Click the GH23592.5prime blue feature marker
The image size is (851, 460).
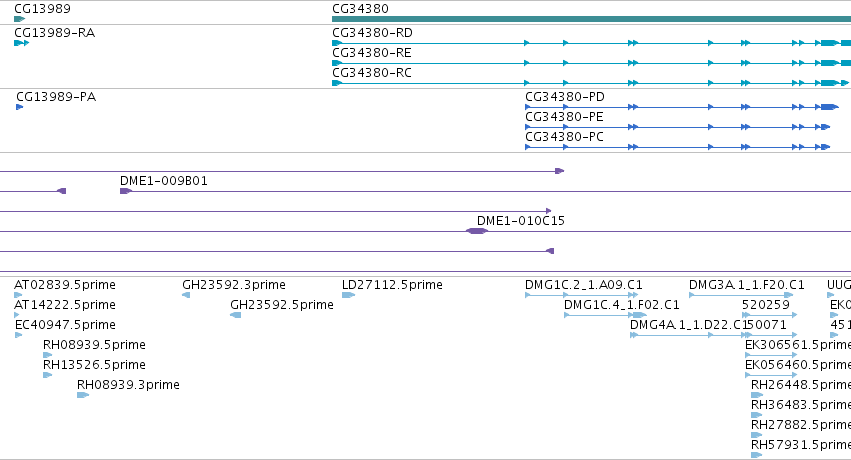coord(236,315)
